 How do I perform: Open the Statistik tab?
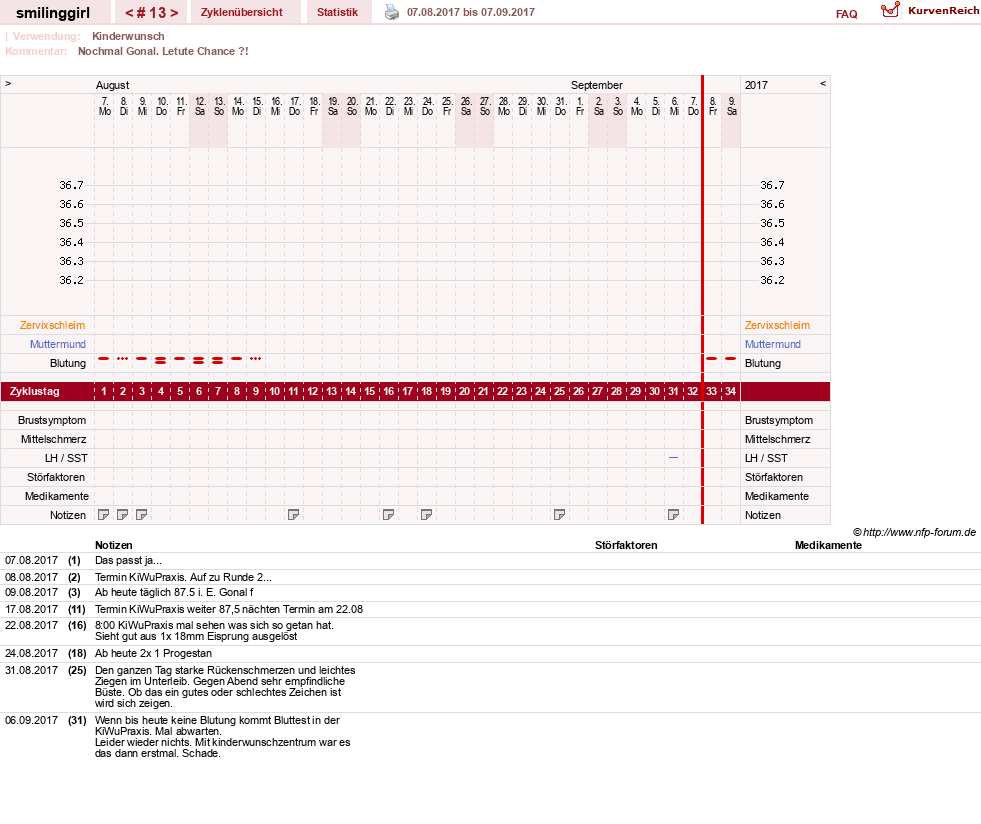(x=337, y=12)
